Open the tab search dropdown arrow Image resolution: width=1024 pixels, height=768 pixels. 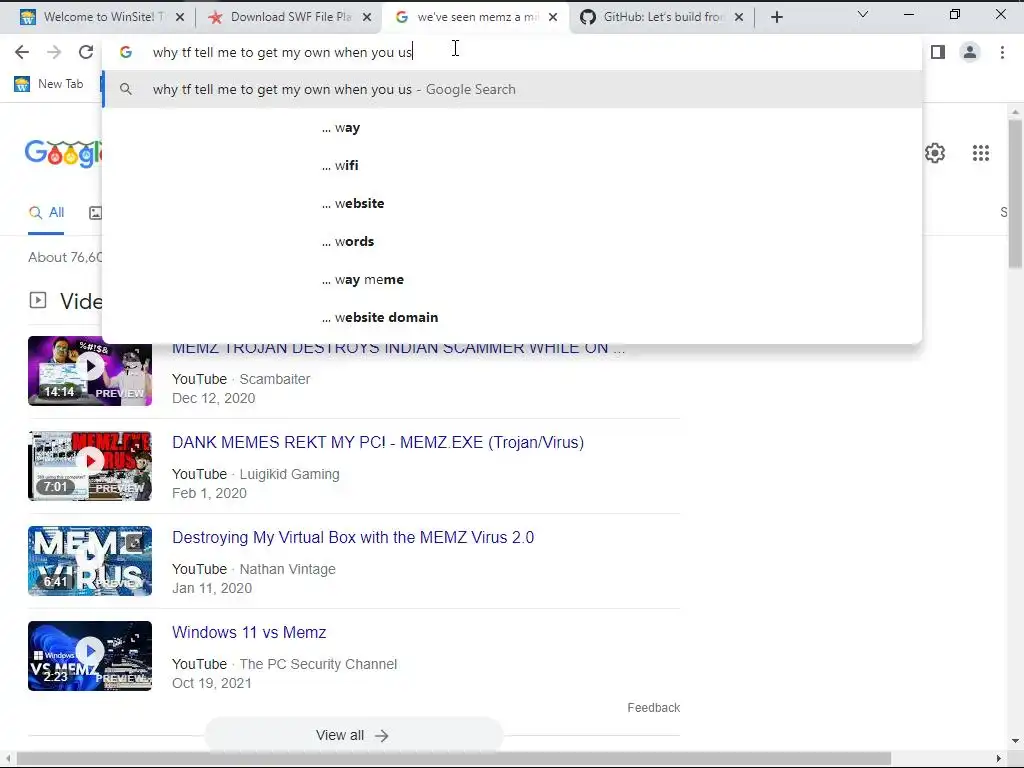point(863,14)
